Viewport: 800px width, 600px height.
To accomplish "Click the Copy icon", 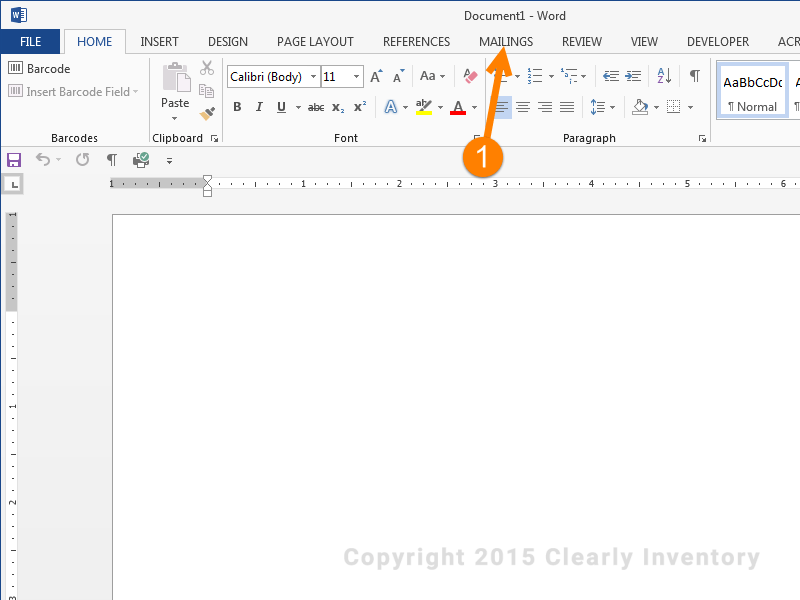I will click(207, 91).
